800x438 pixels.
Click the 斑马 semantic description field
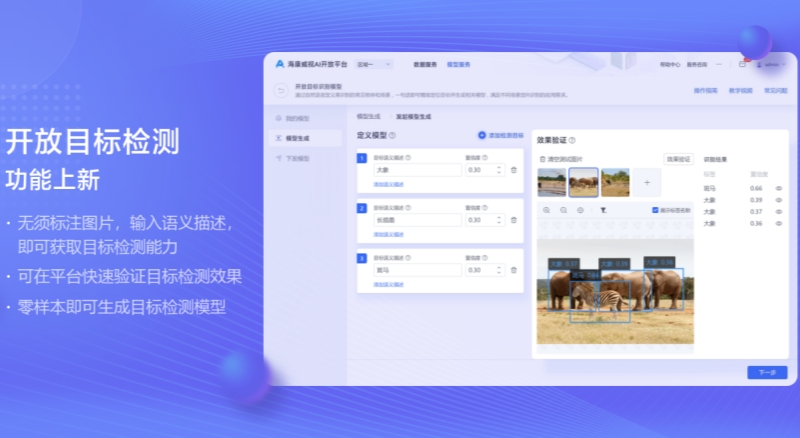(417, 270)
